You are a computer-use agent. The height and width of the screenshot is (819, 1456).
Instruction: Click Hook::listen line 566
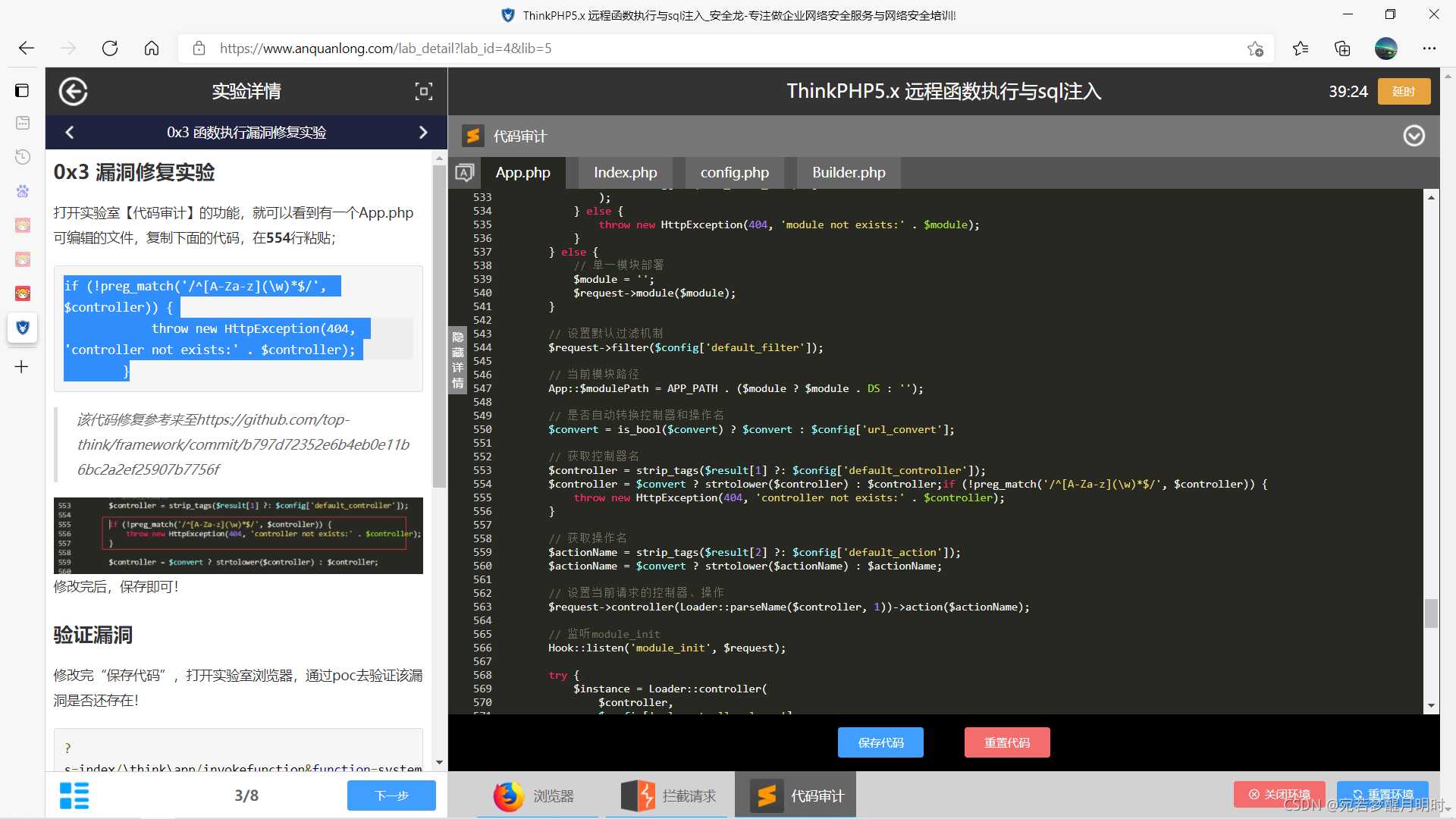(x=667, y=648)
